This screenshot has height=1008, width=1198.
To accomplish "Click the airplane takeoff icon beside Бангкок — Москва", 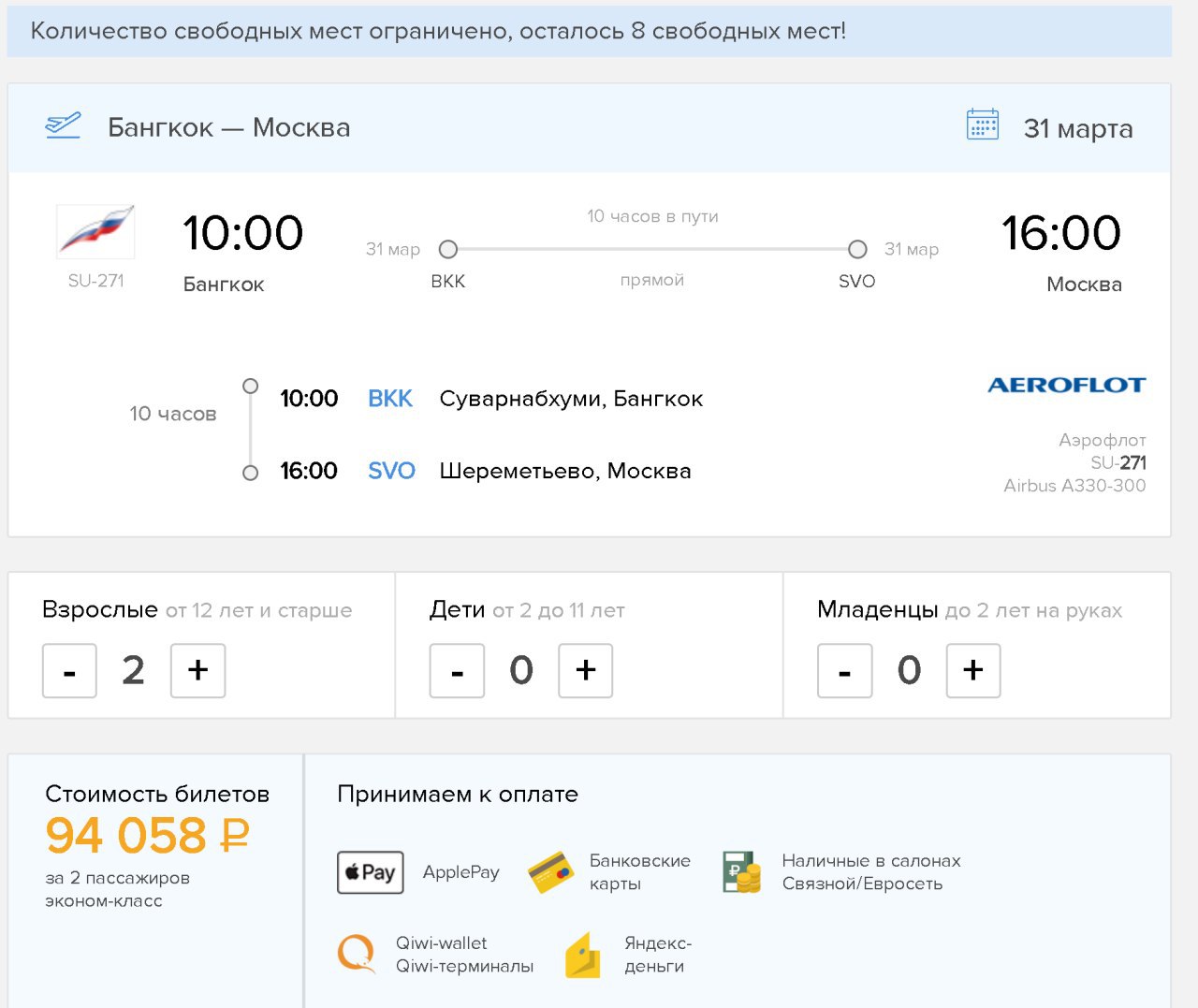I will point(64,125).
